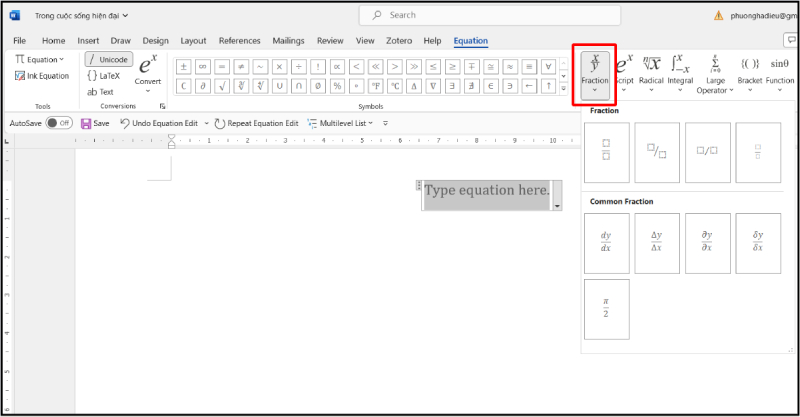
Task: Click the Convert equation button
Action: [148, 70]
